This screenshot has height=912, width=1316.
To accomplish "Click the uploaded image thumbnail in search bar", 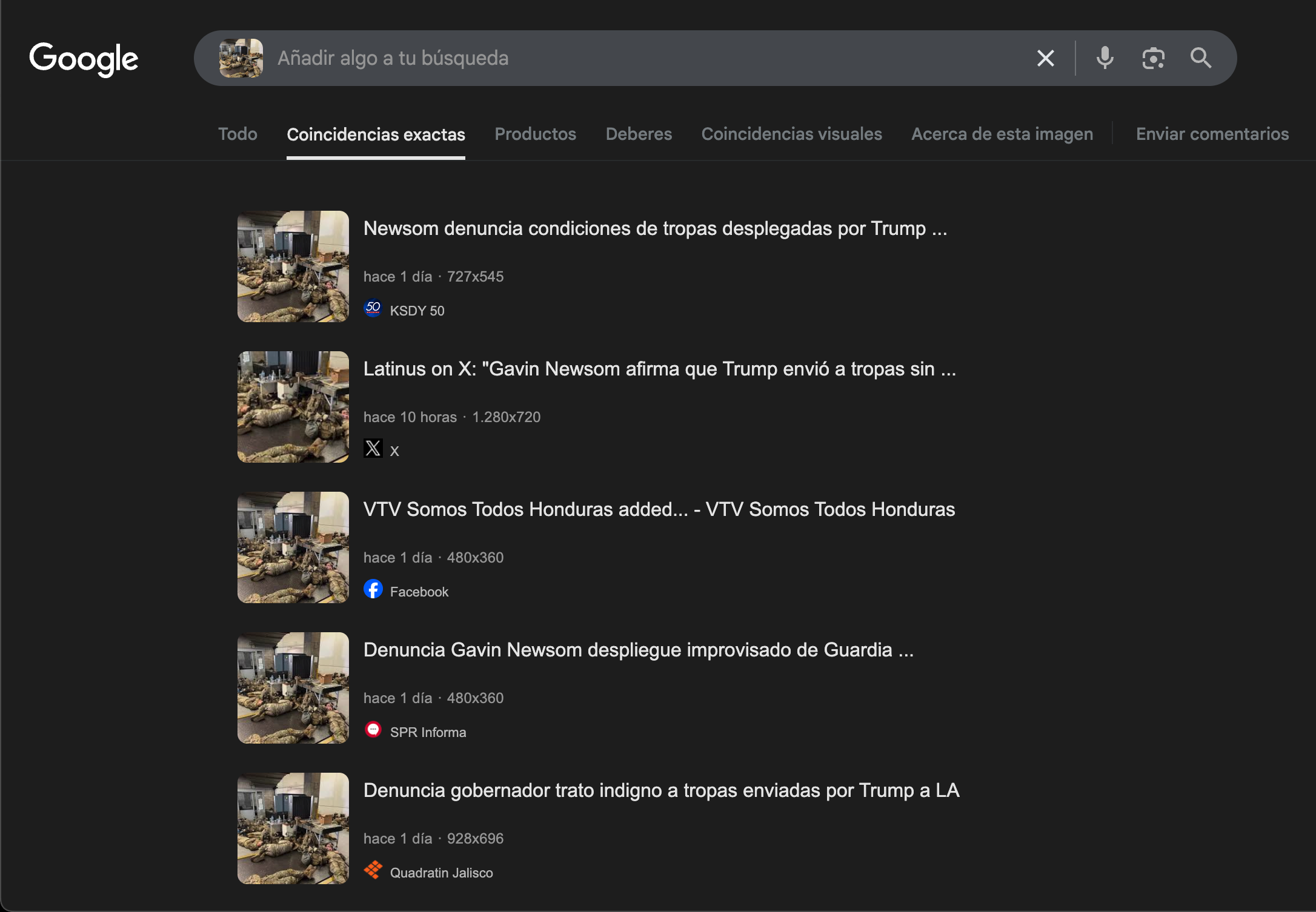I will point(241,58).
